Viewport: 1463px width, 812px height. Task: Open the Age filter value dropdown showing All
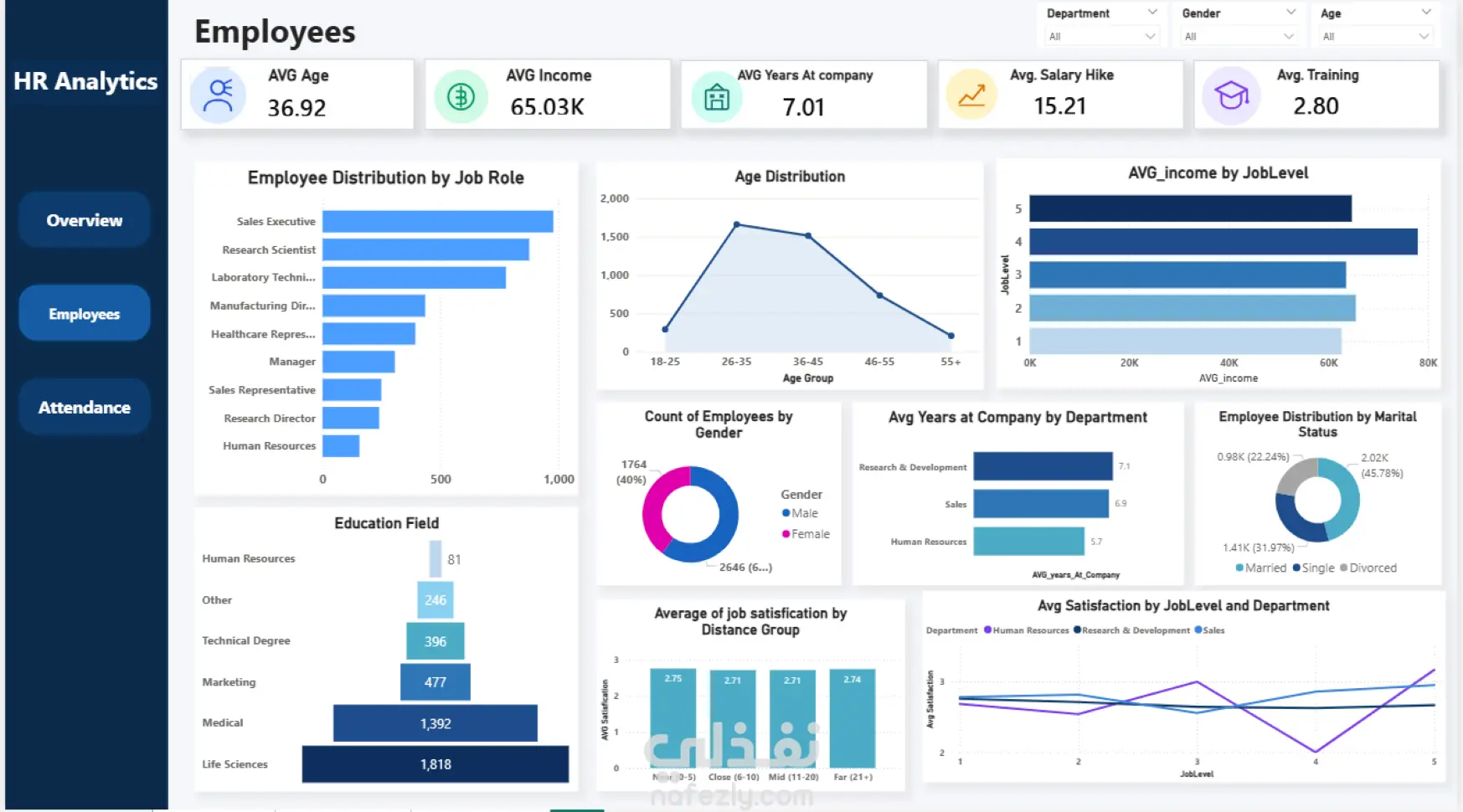pyautogui.click(x=1375, y=36)
